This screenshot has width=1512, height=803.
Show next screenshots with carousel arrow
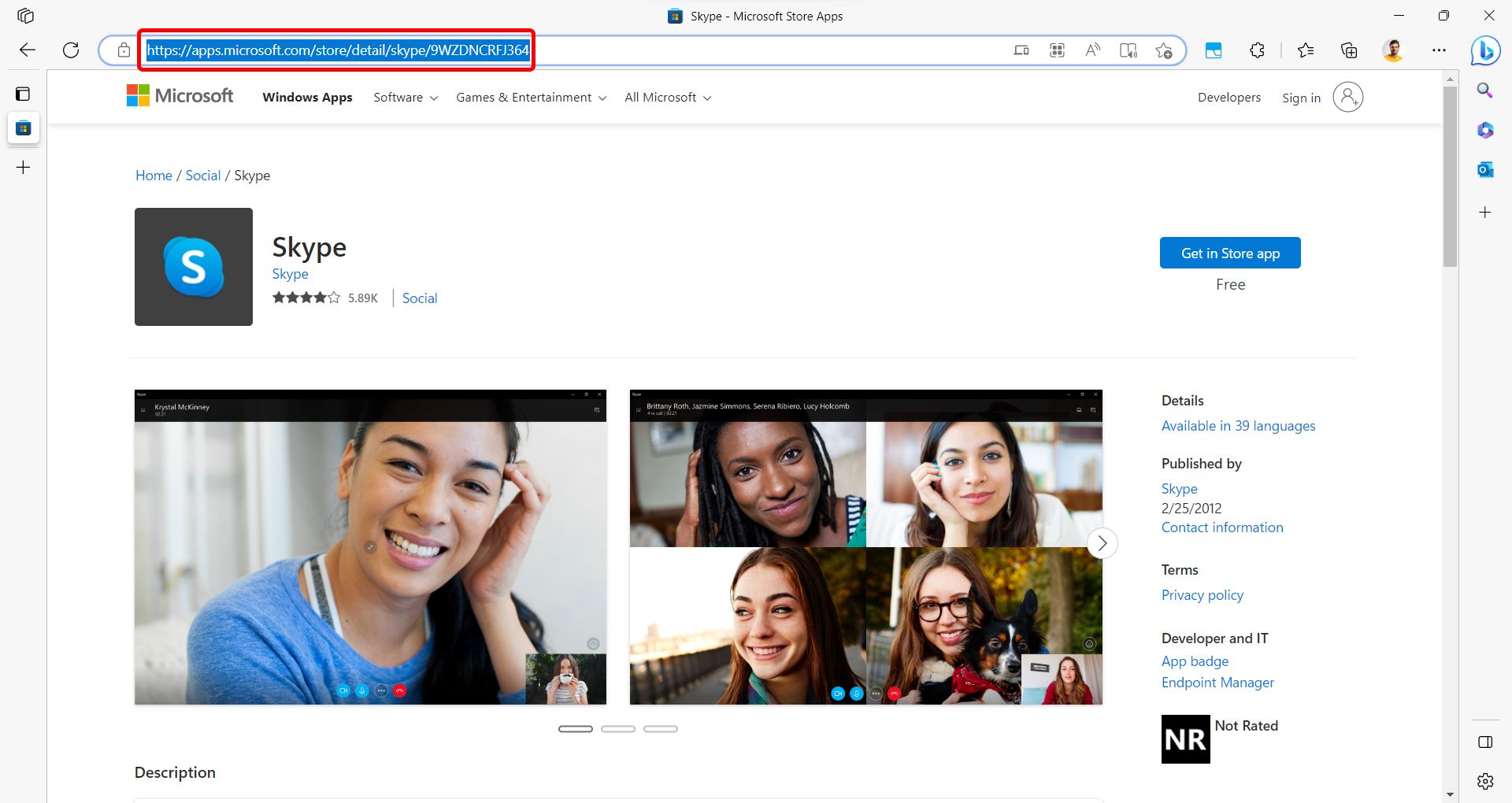pyautogui.click(x=1102, y=543)
